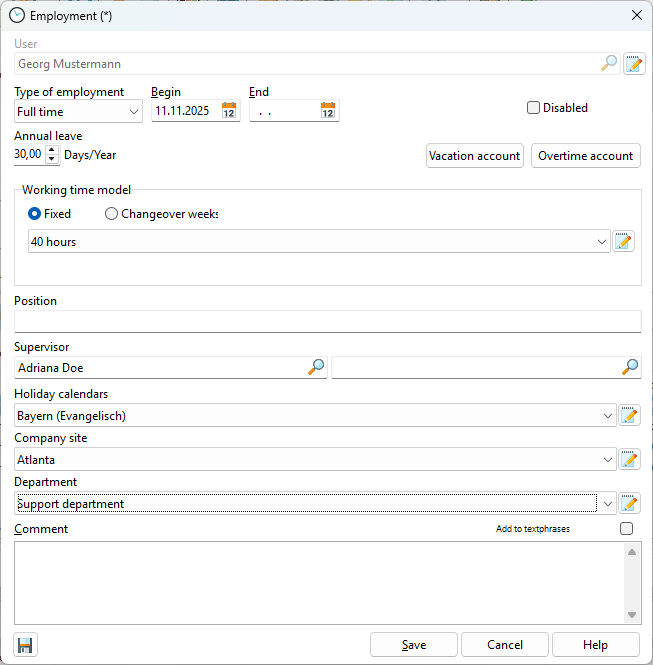Click the edit icon beside User field
The width and height of the screenshot is (653, 665).
coord(634,64)
